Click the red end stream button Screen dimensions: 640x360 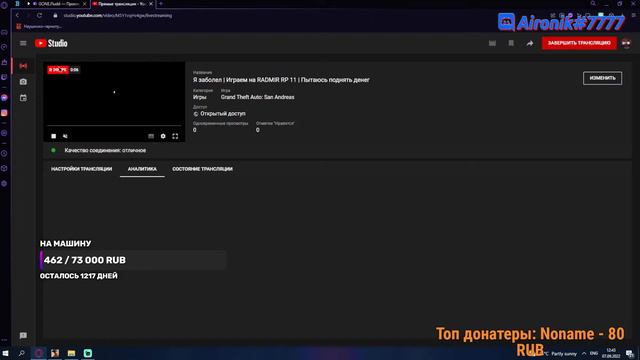579,43
